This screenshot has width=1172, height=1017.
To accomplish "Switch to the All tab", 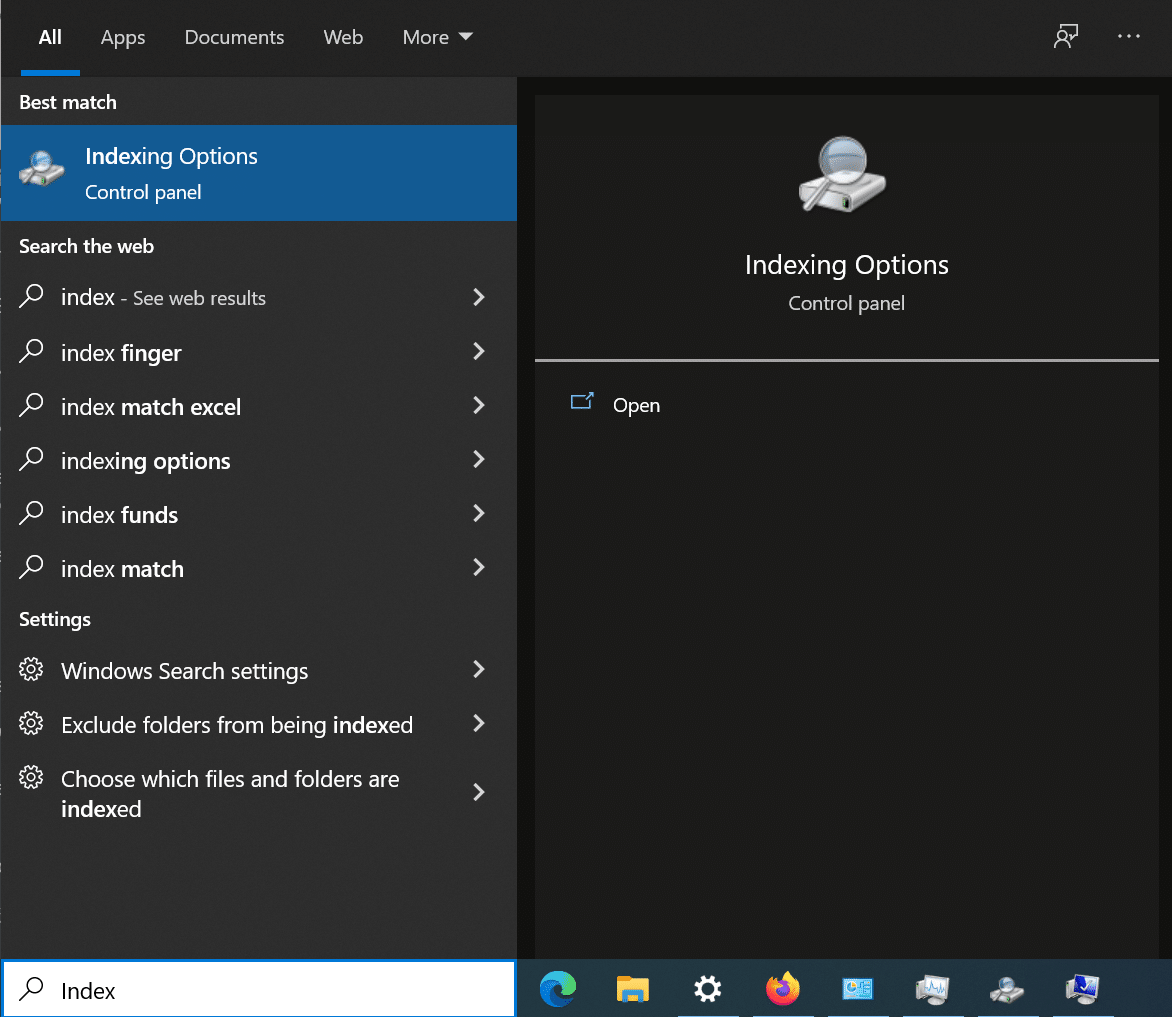I will point(50,37).
